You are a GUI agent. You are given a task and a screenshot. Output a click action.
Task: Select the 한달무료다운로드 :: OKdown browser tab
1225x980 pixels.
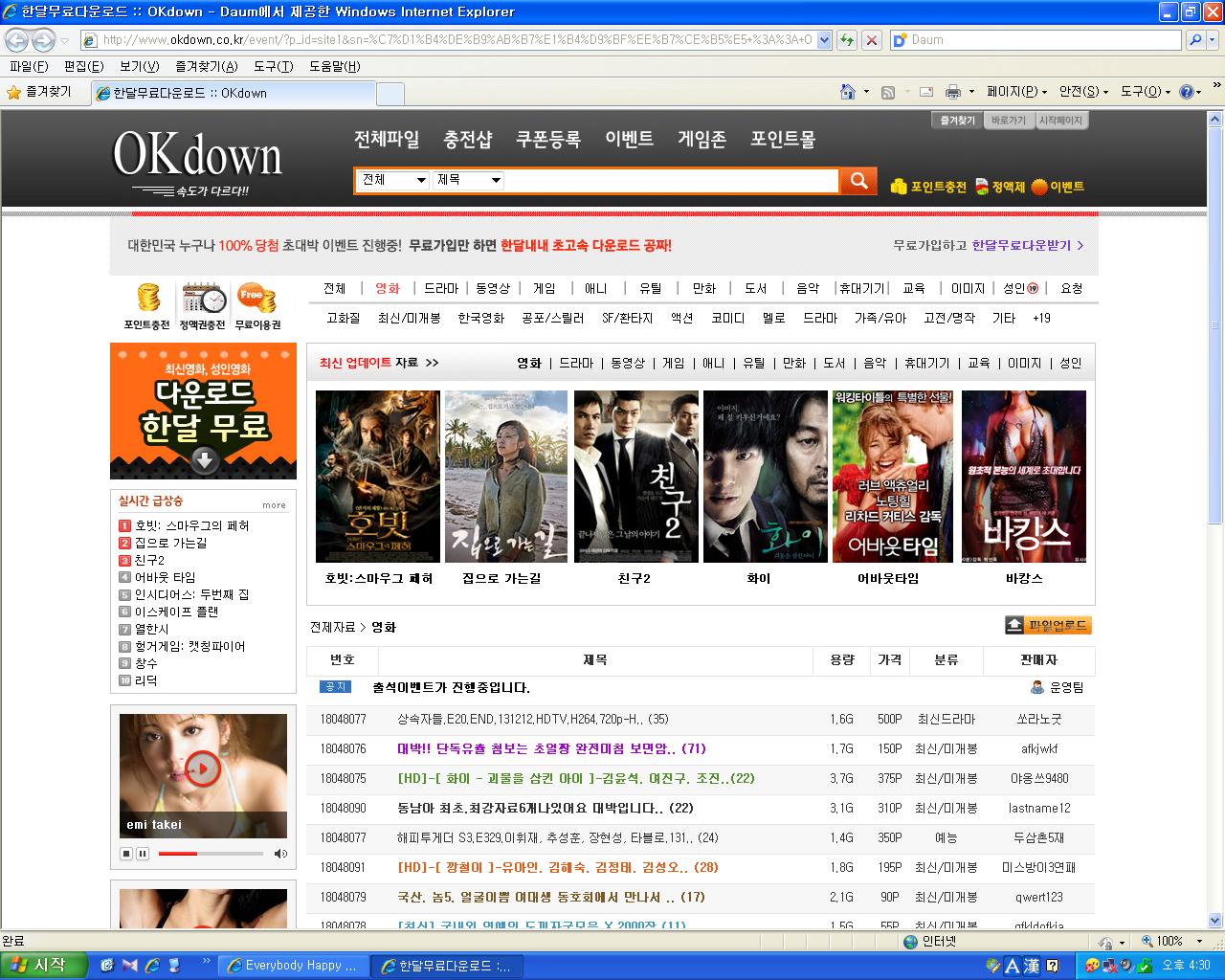coord(233,93)
